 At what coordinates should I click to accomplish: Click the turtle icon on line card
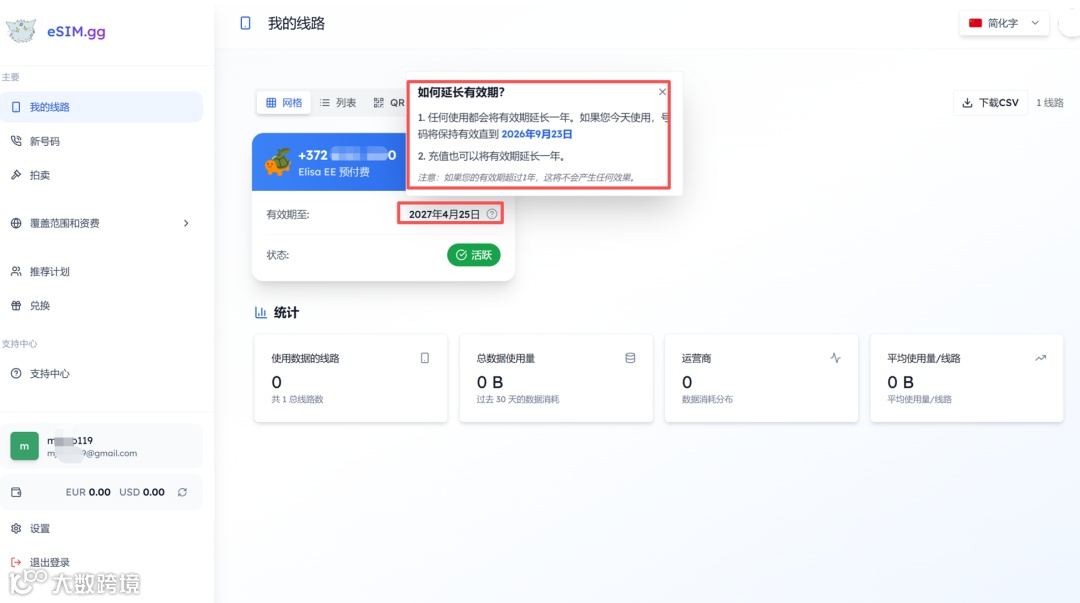pyautogui.click(x=278, y=163)
